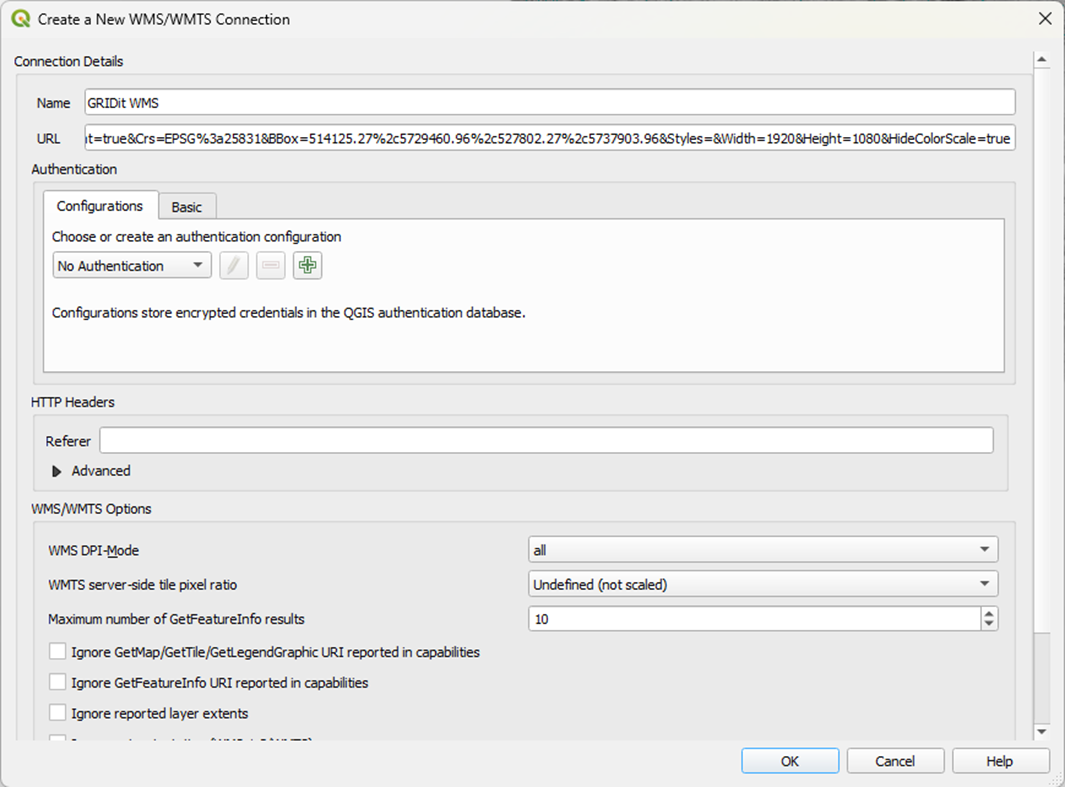This screenshot has width=1065, height=787.
Task: Open the No Authentication dropdown
Action: (132, 266)
